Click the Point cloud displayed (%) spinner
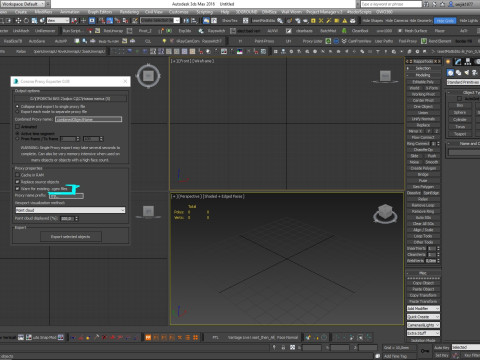This screenshot has width=480, height=360. tap(77, 219)
